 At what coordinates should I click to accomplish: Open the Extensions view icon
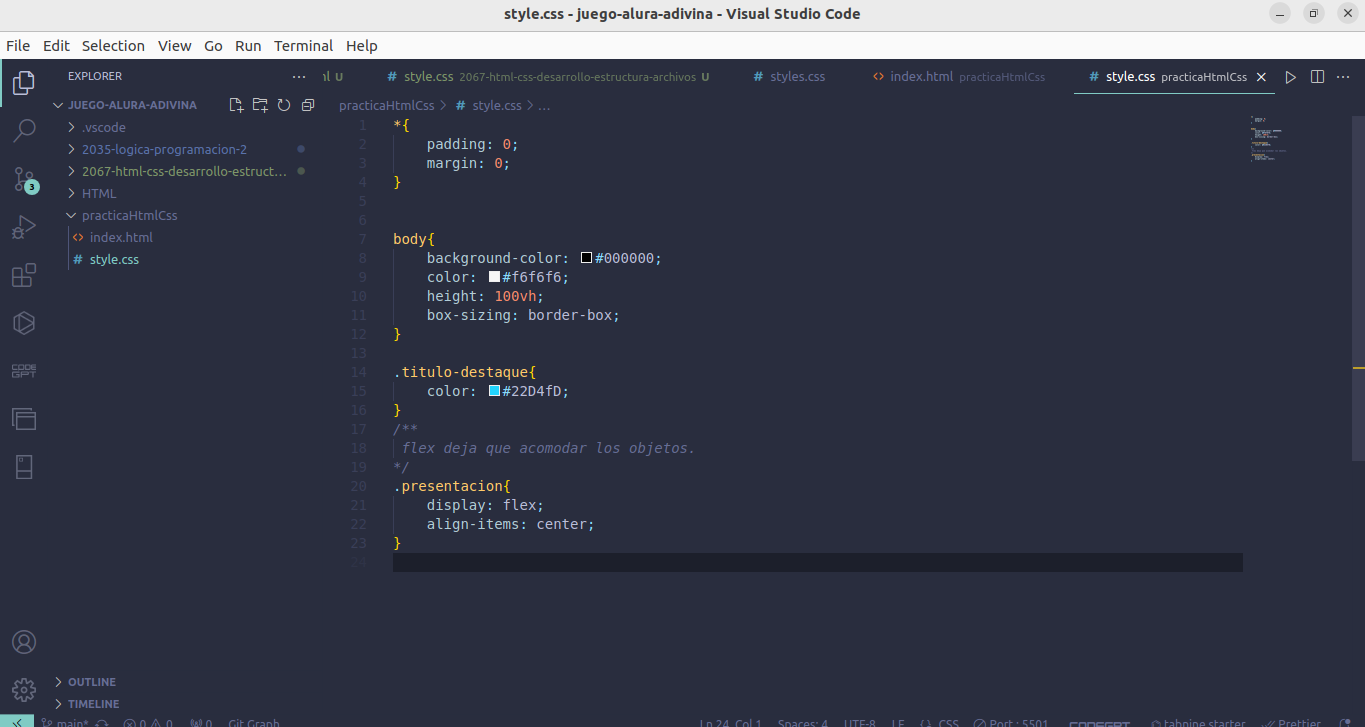click(24, 275)
